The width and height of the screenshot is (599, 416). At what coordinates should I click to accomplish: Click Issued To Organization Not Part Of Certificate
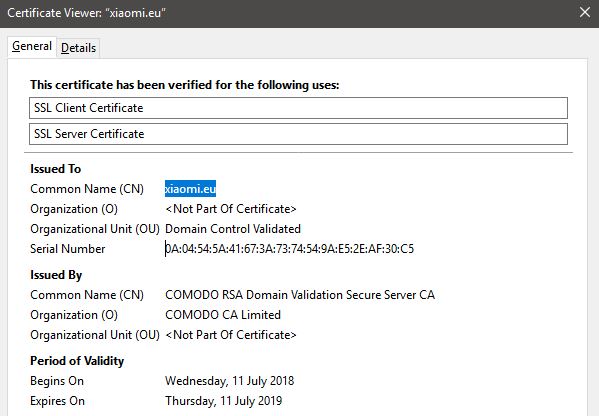(231, 209)
